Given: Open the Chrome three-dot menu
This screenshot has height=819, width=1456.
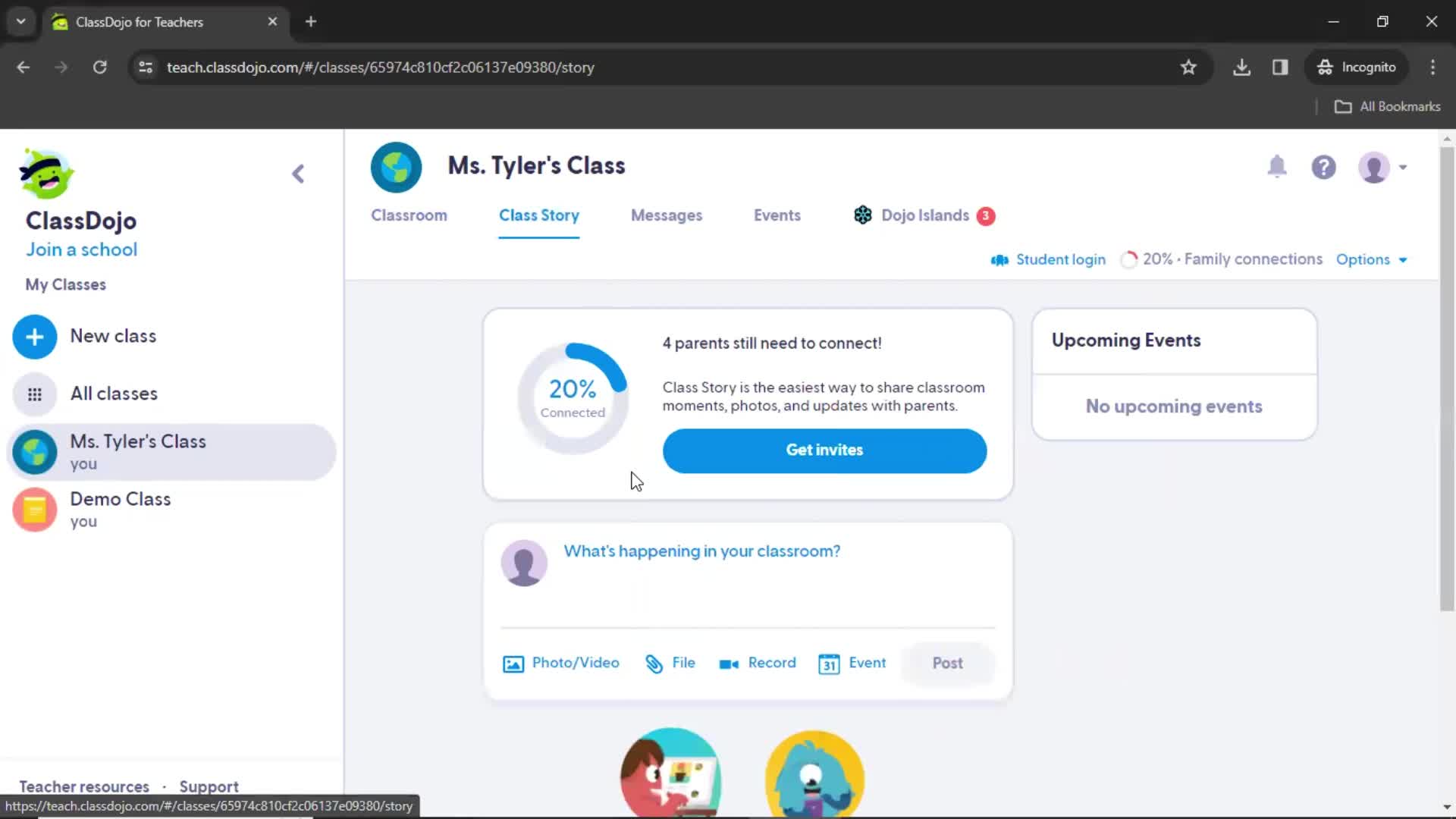Looking at the screenshot, I should [1432, 67].
